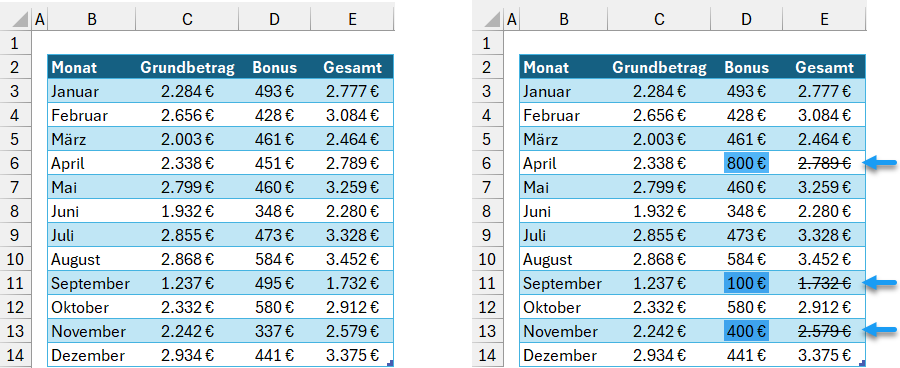Click the highlighted 400 € bonus cell
This screenshot has height=368, width=900.
point(746,331)
